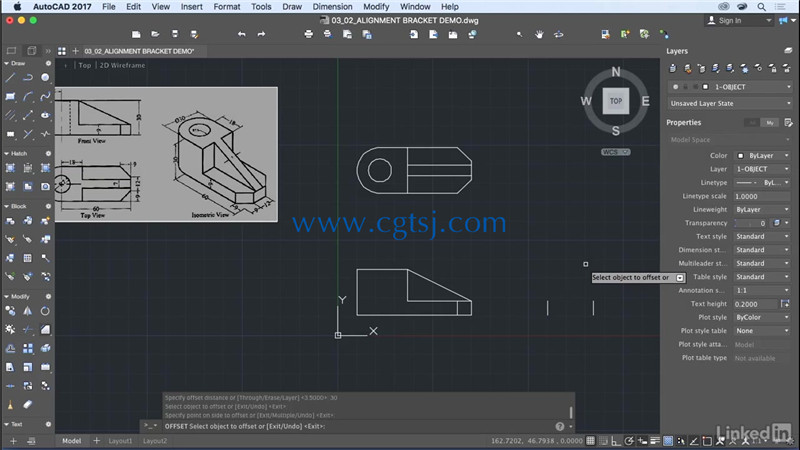Click the 2D Wireframe visual style label

(x=122, y=65)
